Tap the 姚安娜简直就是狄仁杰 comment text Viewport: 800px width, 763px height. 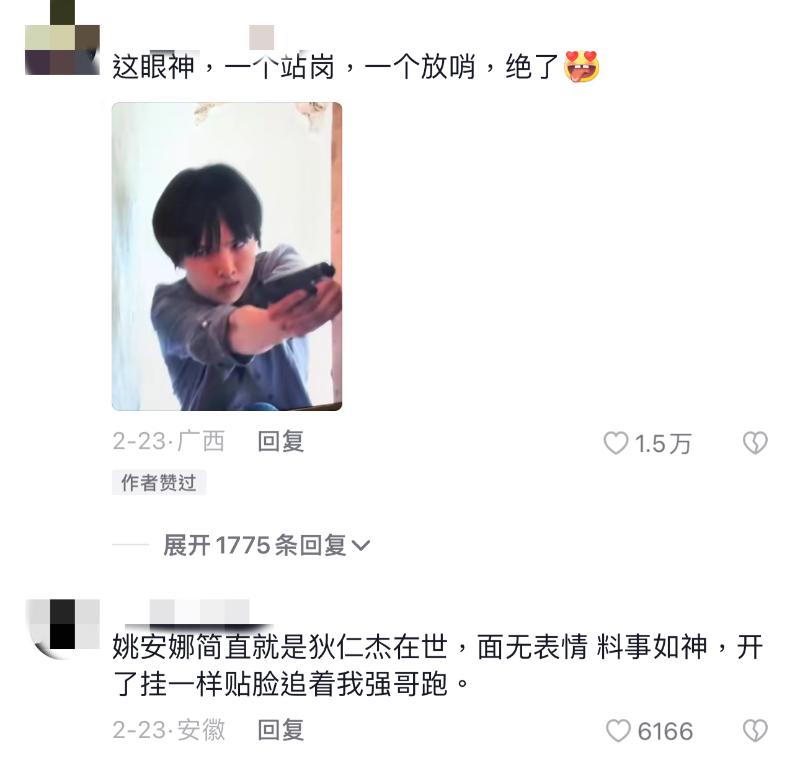pos(437,666)
